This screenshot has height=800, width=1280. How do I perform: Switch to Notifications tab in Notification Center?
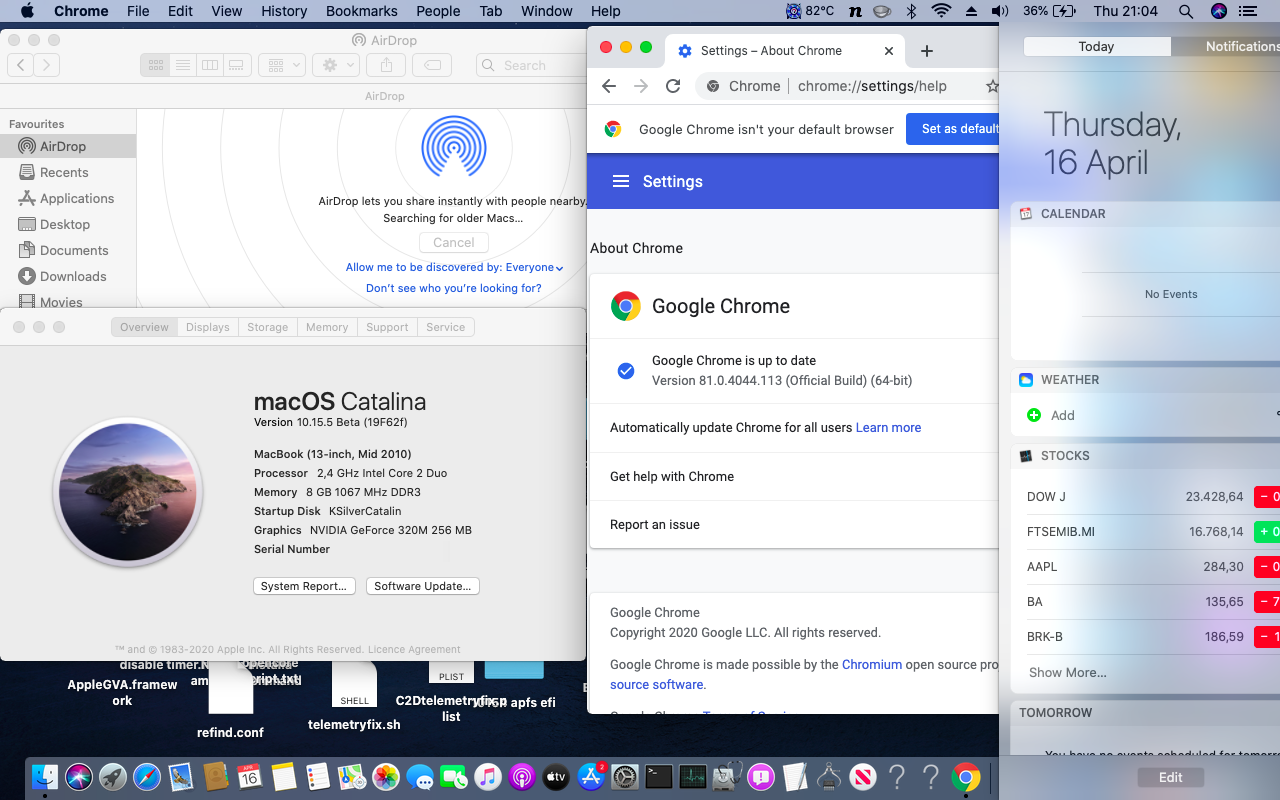(1228, 46)
